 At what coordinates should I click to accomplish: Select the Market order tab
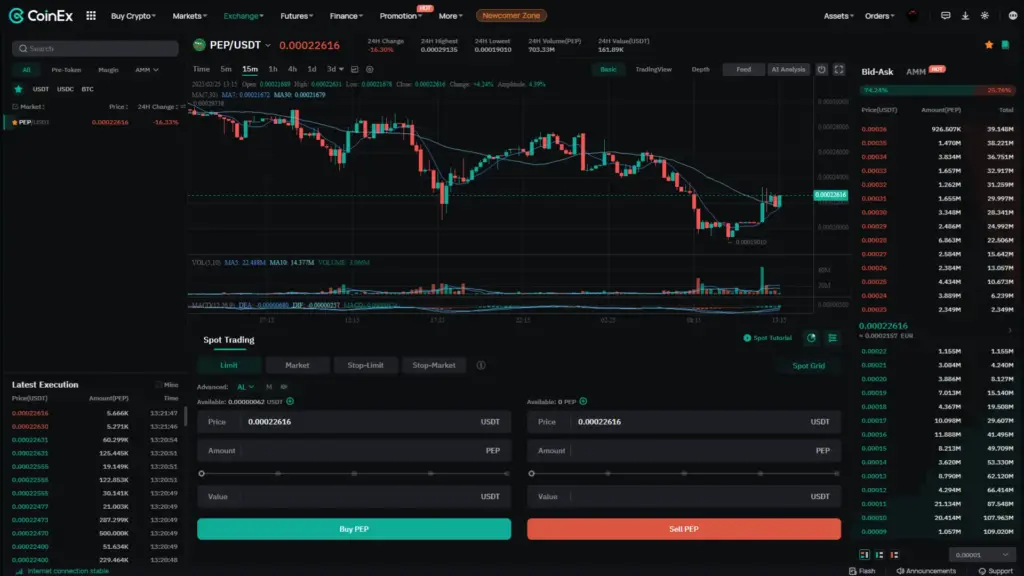click(297, 365)
